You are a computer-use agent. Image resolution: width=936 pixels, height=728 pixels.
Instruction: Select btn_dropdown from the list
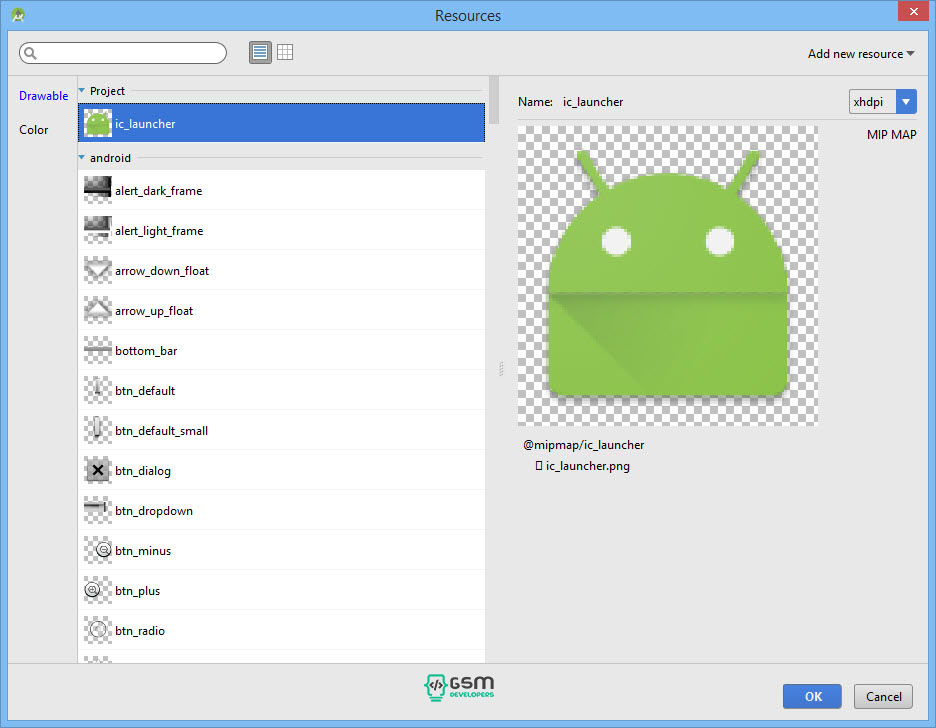[281, 510]
